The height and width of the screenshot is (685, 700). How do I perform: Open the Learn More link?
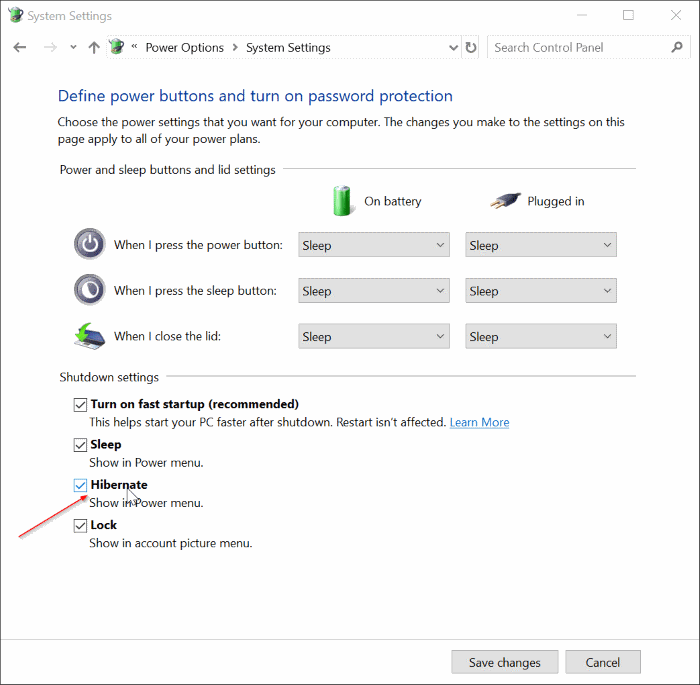(479, 422)
